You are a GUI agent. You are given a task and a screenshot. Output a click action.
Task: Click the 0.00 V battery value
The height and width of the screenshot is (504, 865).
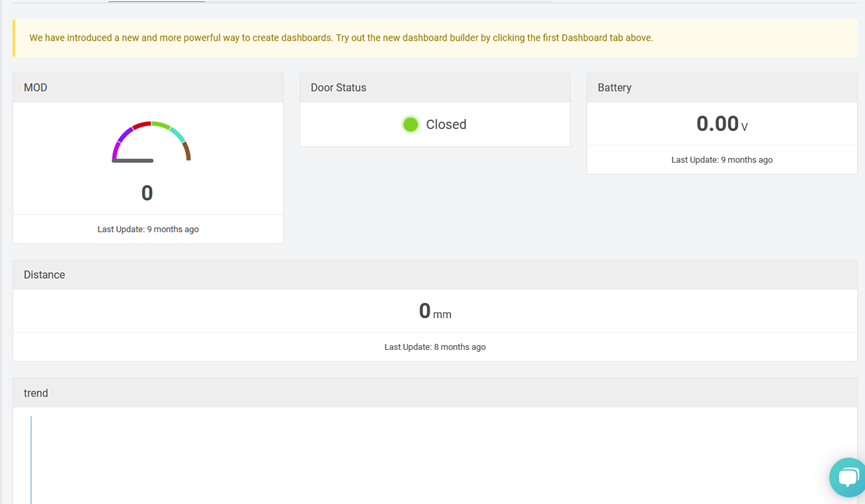coord(722,124)
